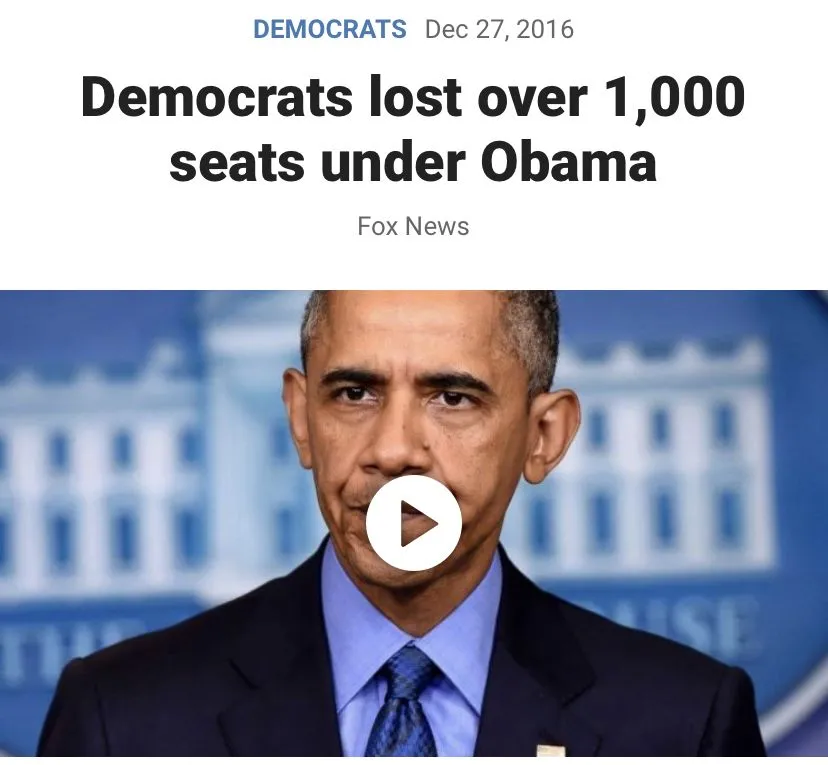The width and height of the screenshot is (828, 765).
Task: Click the dark triangle inside the play circle
Action: click(418, 523)
